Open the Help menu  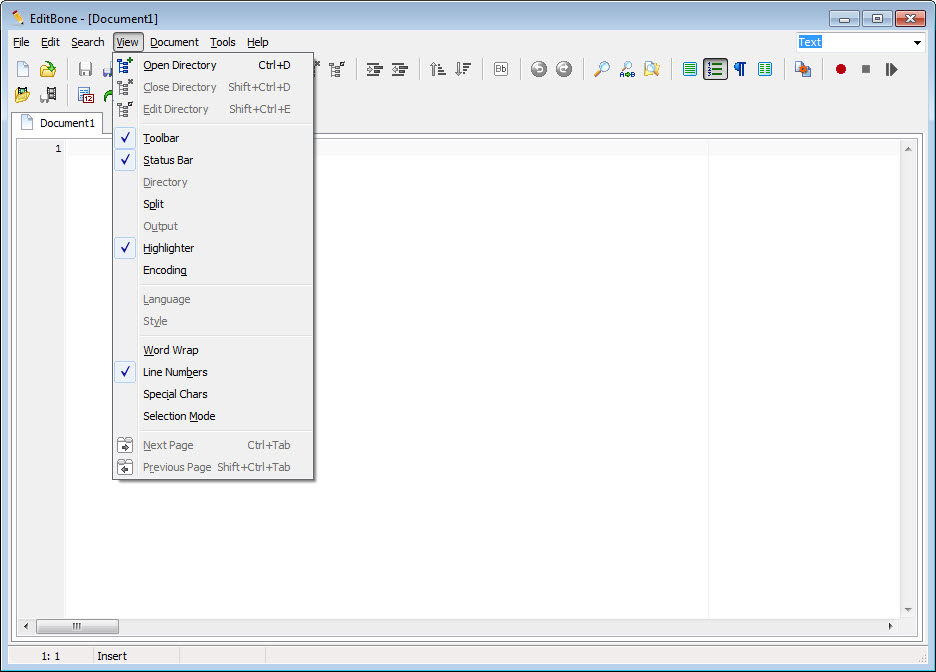click(258, 42)
